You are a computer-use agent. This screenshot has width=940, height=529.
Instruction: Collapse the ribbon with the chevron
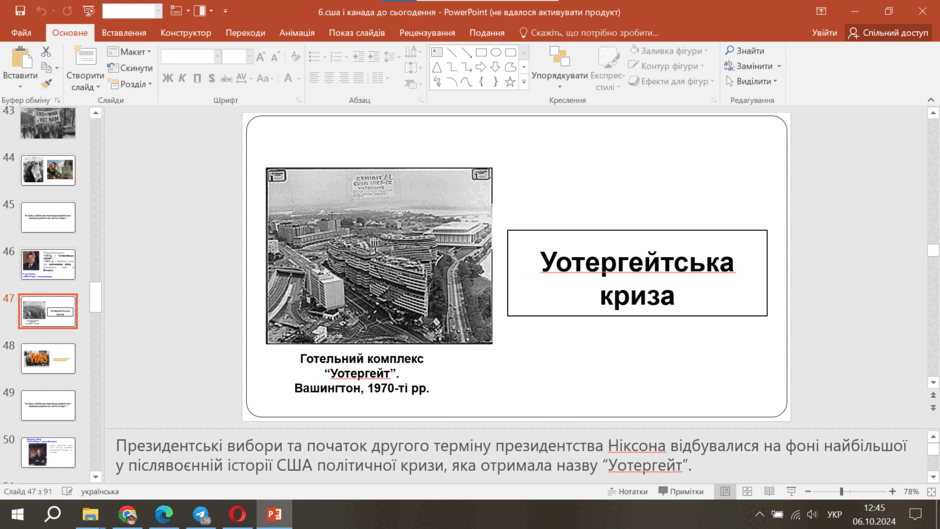click(930, 100)
